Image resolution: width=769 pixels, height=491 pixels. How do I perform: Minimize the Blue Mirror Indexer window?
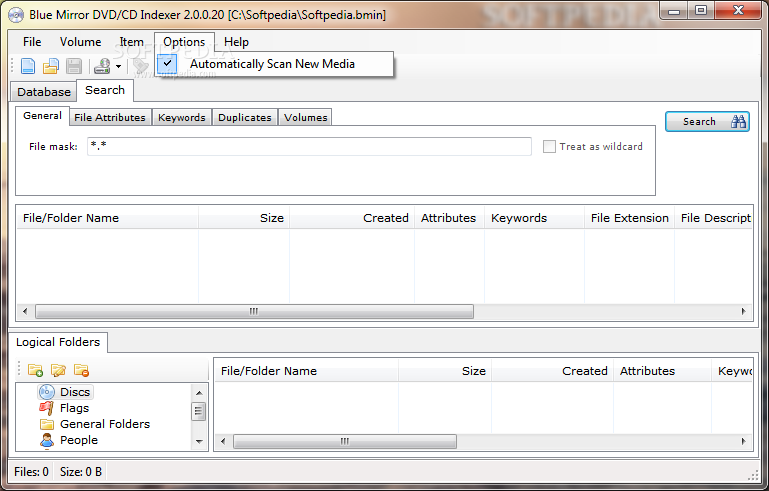[x=674, y=10]
